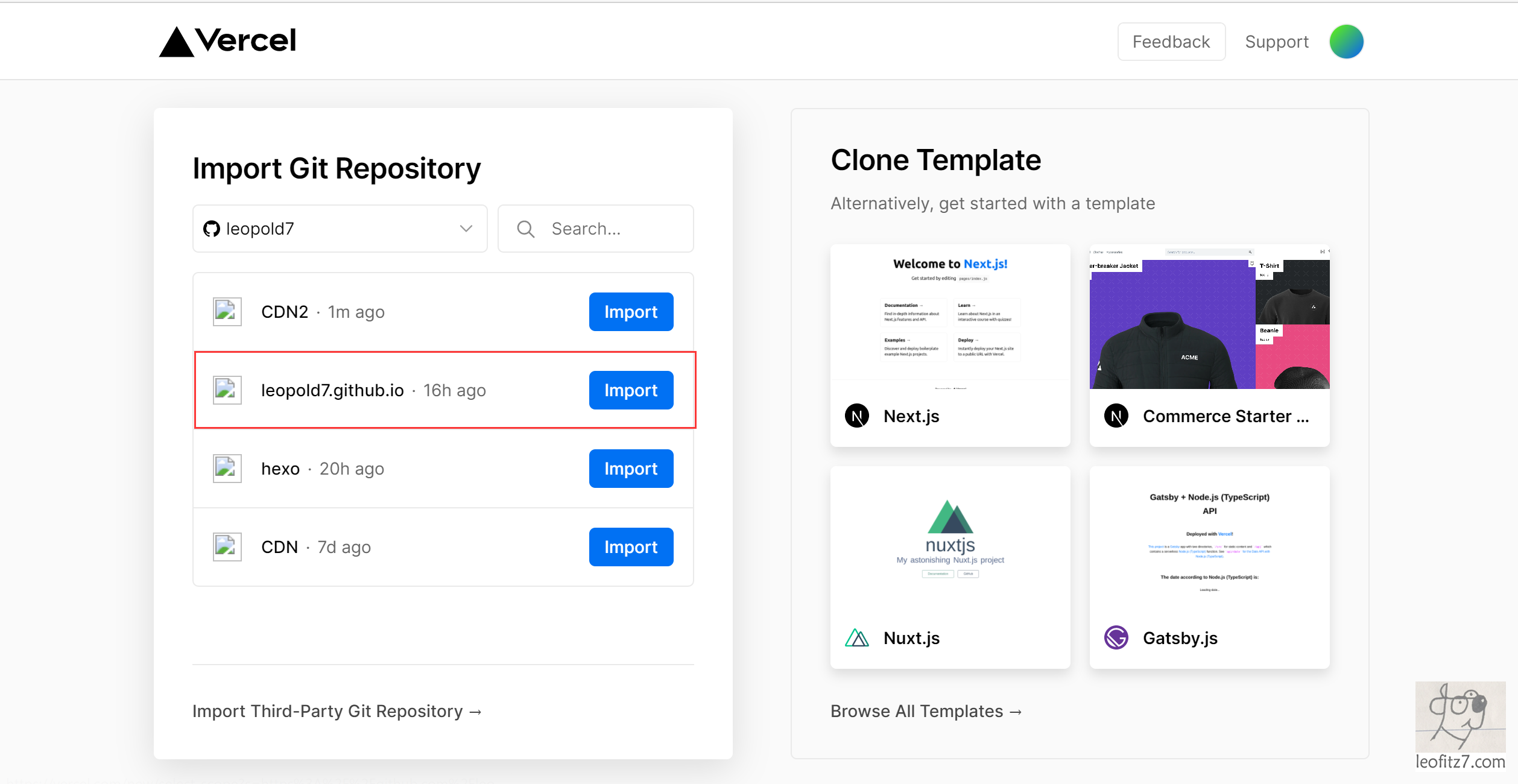Open the gradient user avatar menu

click(x=1346, y=42)
